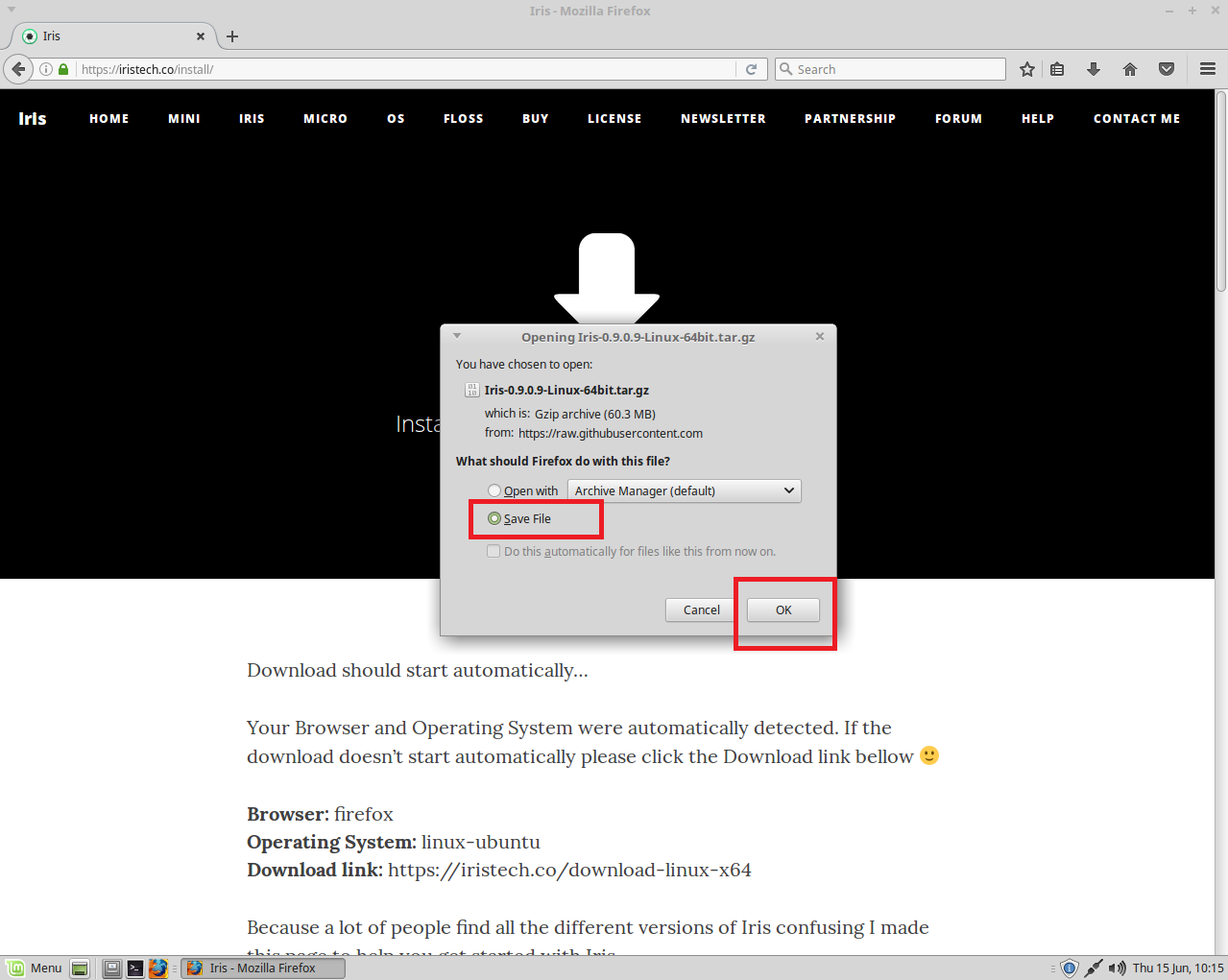Switch to the Iris - Mozilla Firefox taskbar window
Viewport: 1228px width, 980px height.
pyautogui.click(x=263, y=968)
